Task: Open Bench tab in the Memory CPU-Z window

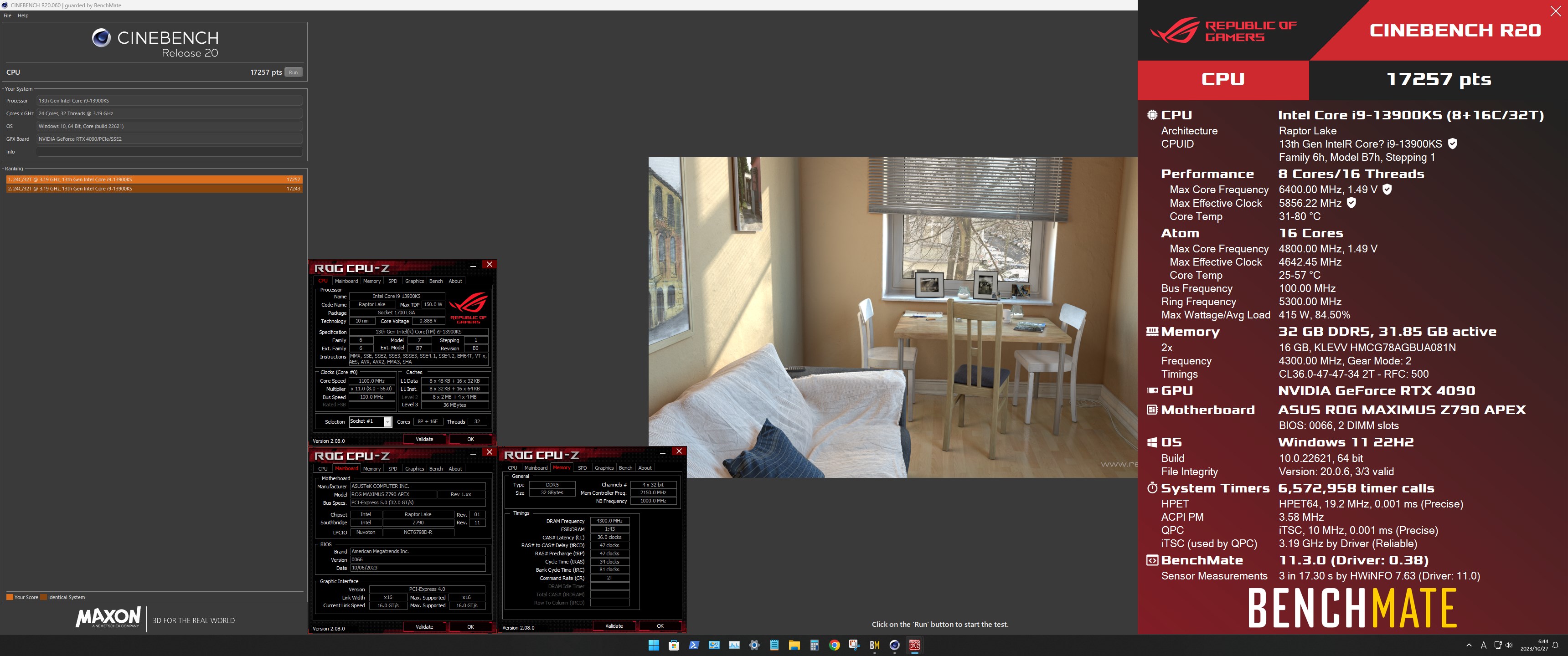Action: click(625, 468)
